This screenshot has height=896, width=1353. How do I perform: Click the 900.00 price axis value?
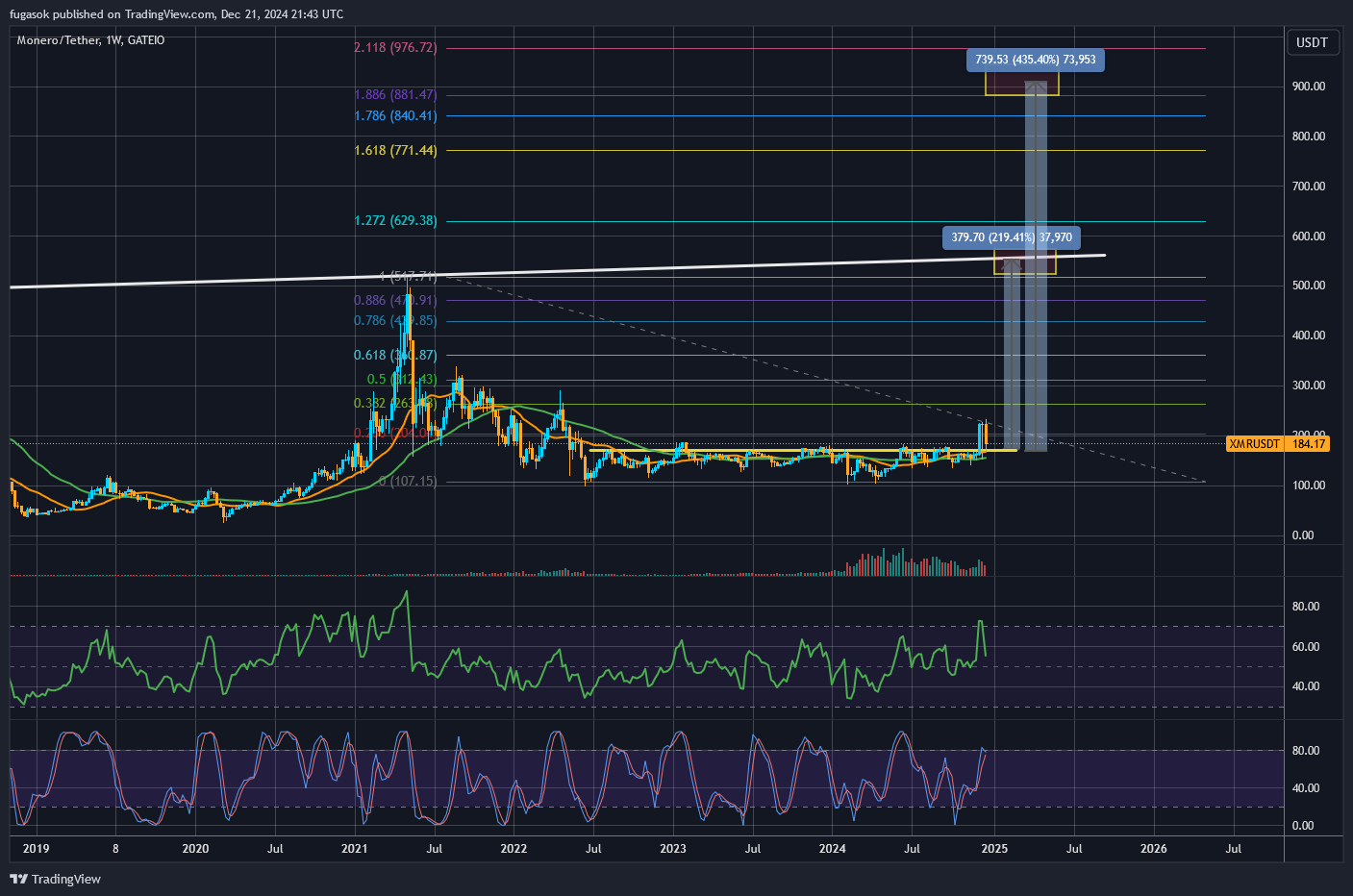coord(1309,87)
